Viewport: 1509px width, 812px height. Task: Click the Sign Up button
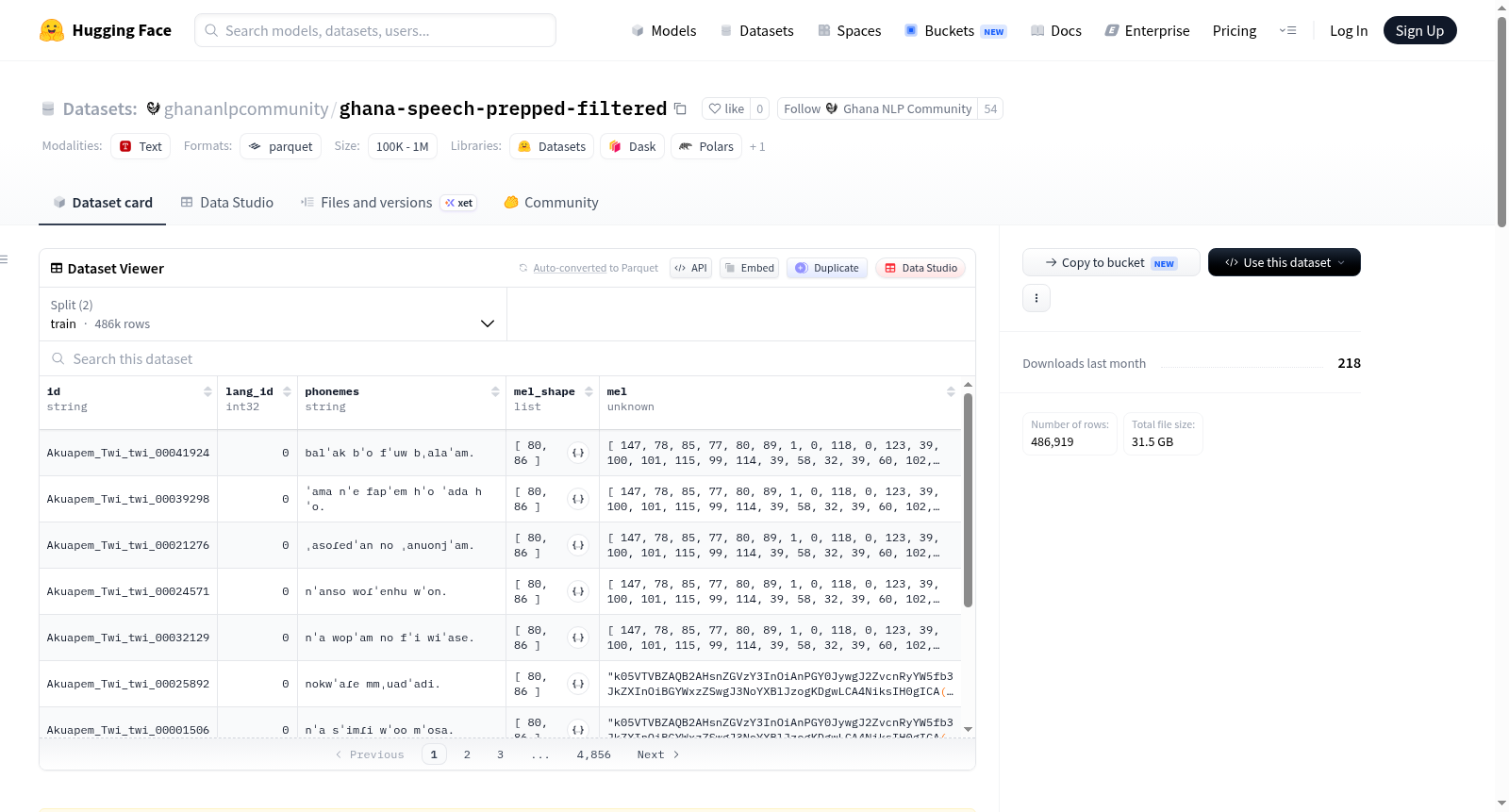tap(1419, 30)
